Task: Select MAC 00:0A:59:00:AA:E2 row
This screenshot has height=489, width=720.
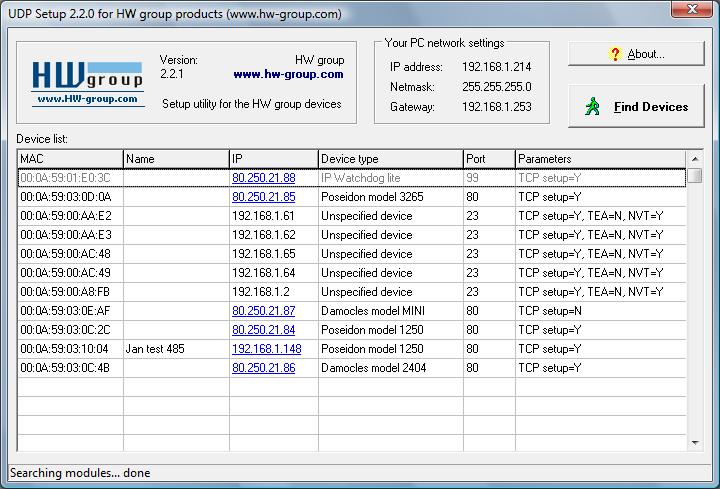Action: tap(352, 216)
